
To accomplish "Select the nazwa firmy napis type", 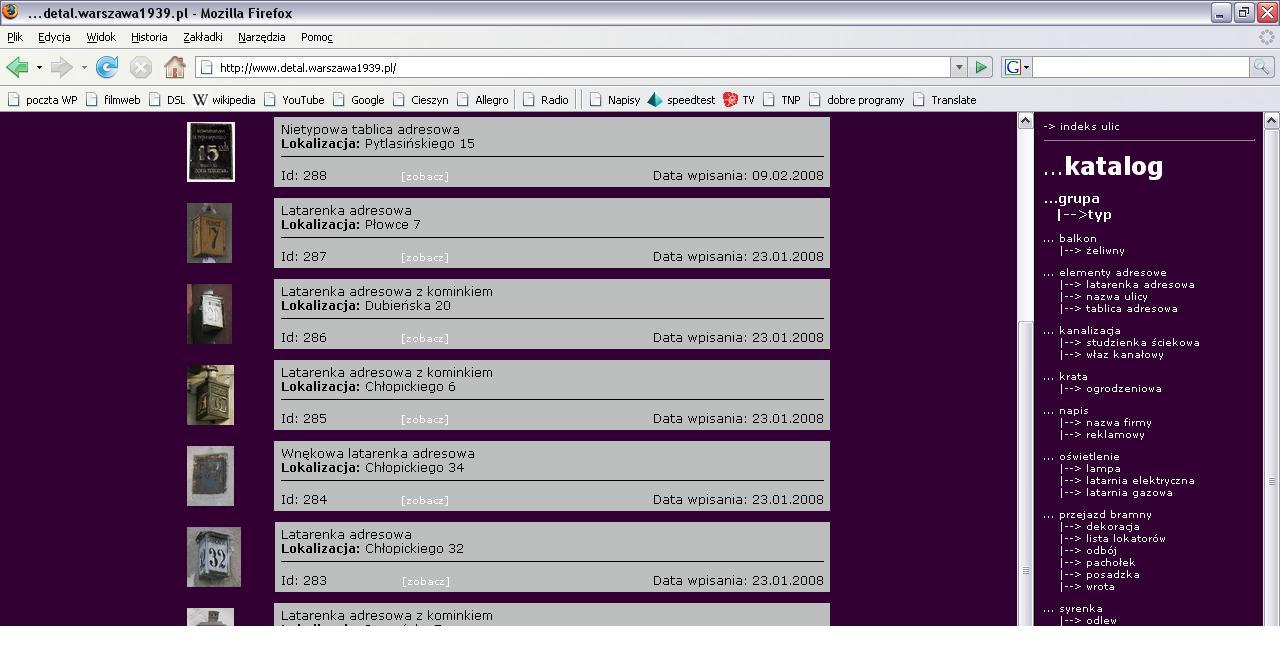I will (x=1119, y=423).
